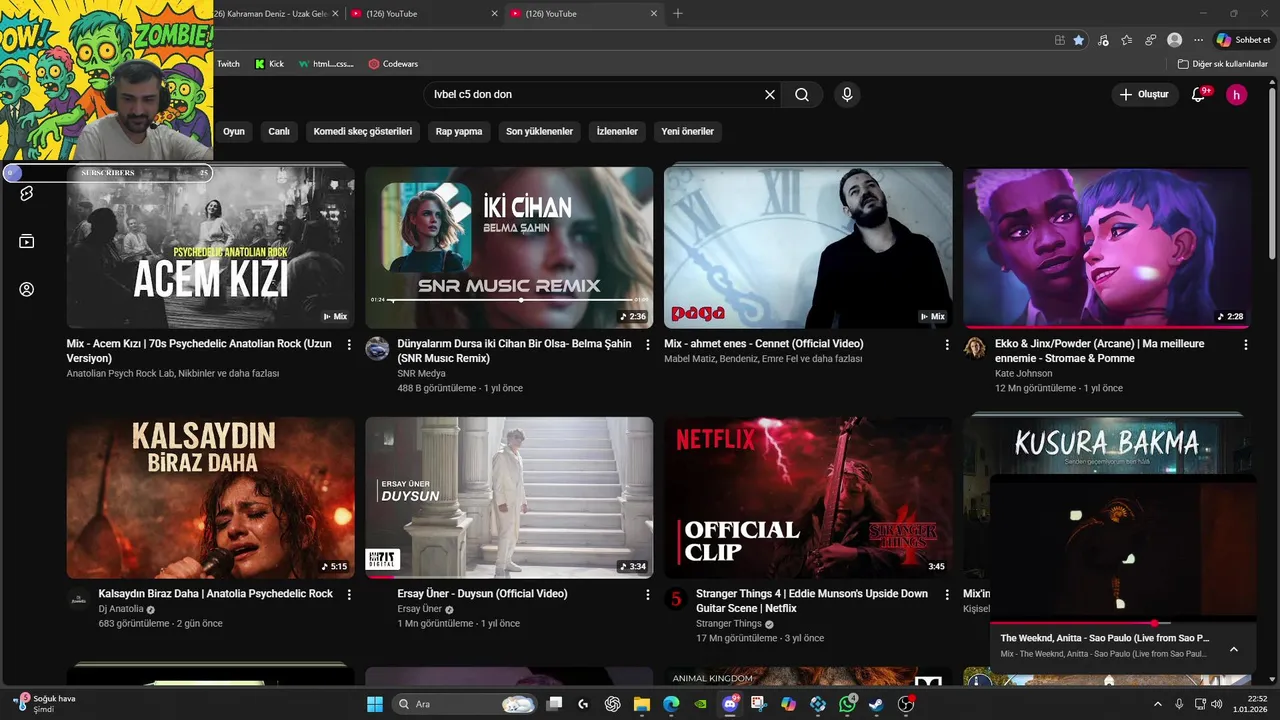Select the 'Rap yapma' chip
Image resolution: width=1280 pixels, height=720 pixels.
tap(459, 131)
